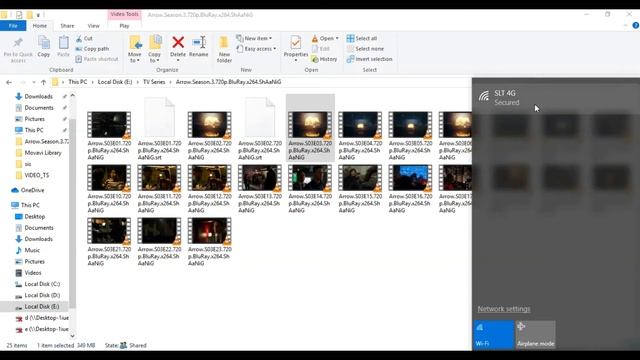Viewport: 640px width, 360px height.
Task: Click Invert selection in ribbon
Action: [x=369, y=59]
